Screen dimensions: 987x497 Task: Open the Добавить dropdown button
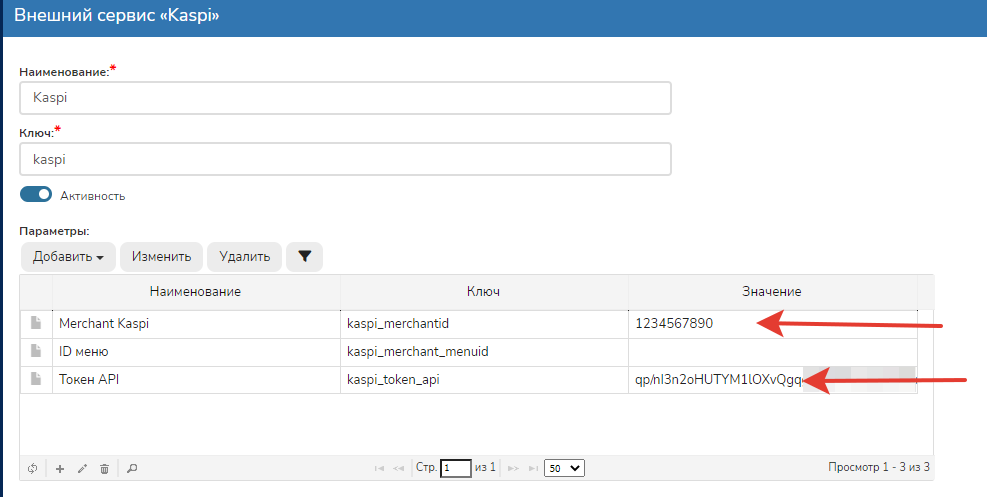coord(68,257)
